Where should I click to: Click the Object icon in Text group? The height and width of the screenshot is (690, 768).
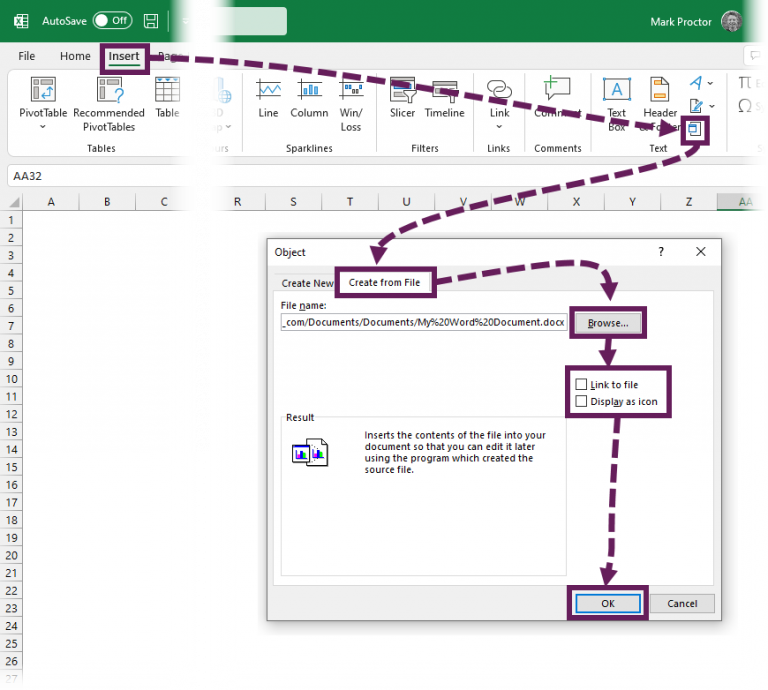696,129
